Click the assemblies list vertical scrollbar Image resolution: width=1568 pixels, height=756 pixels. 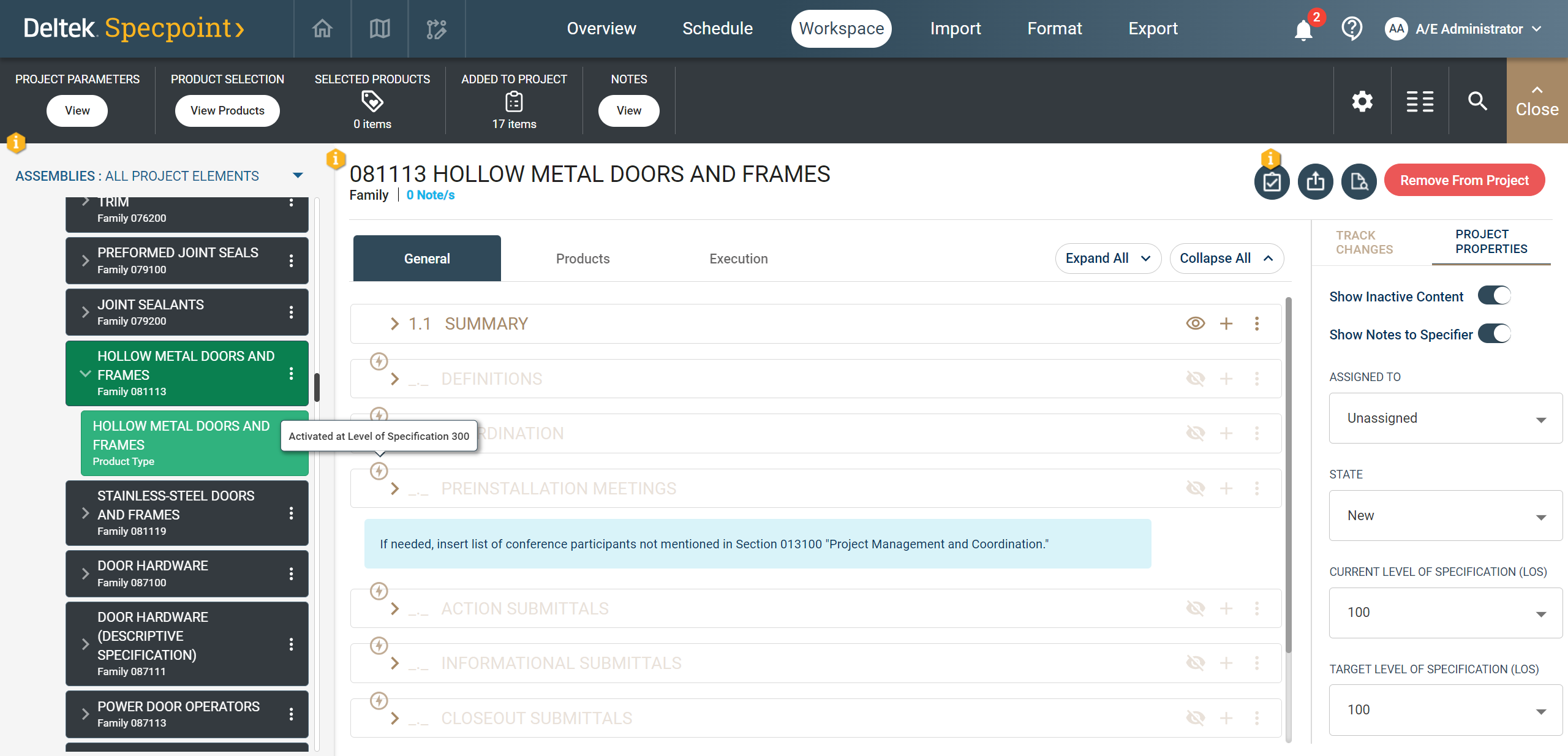click(x=317, y=387)
